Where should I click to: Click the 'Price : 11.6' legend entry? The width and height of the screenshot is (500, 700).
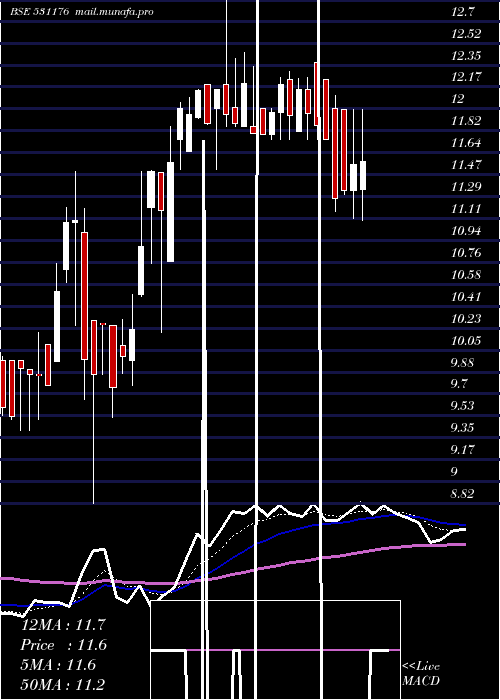63,645
